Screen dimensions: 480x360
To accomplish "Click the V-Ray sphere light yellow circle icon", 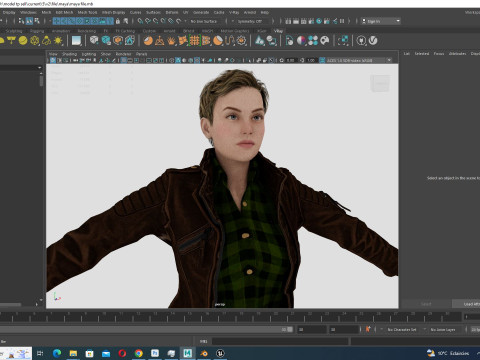I will click(23, 41).
